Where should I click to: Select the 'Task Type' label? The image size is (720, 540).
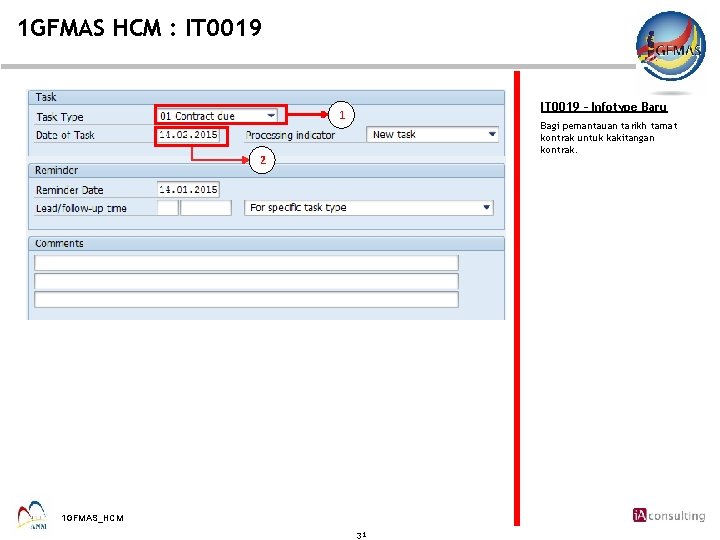60,117
